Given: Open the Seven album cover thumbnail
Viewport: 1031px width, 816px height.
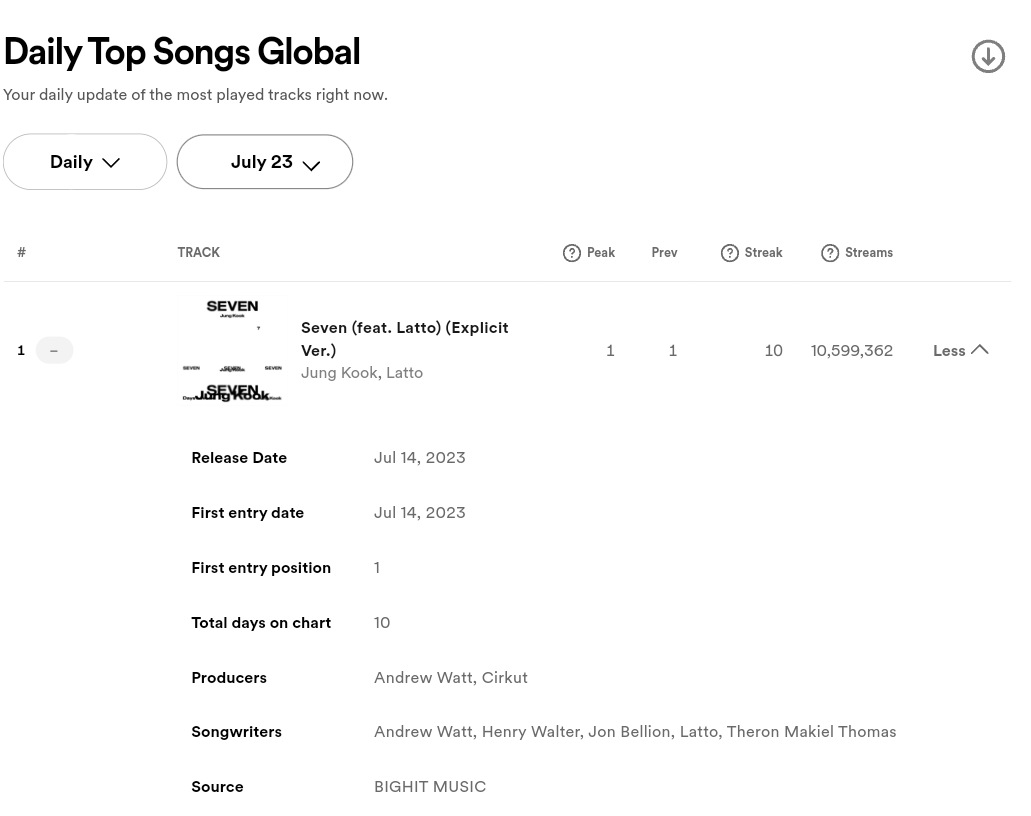Looking at the screenshot, I should pos(232,350).
